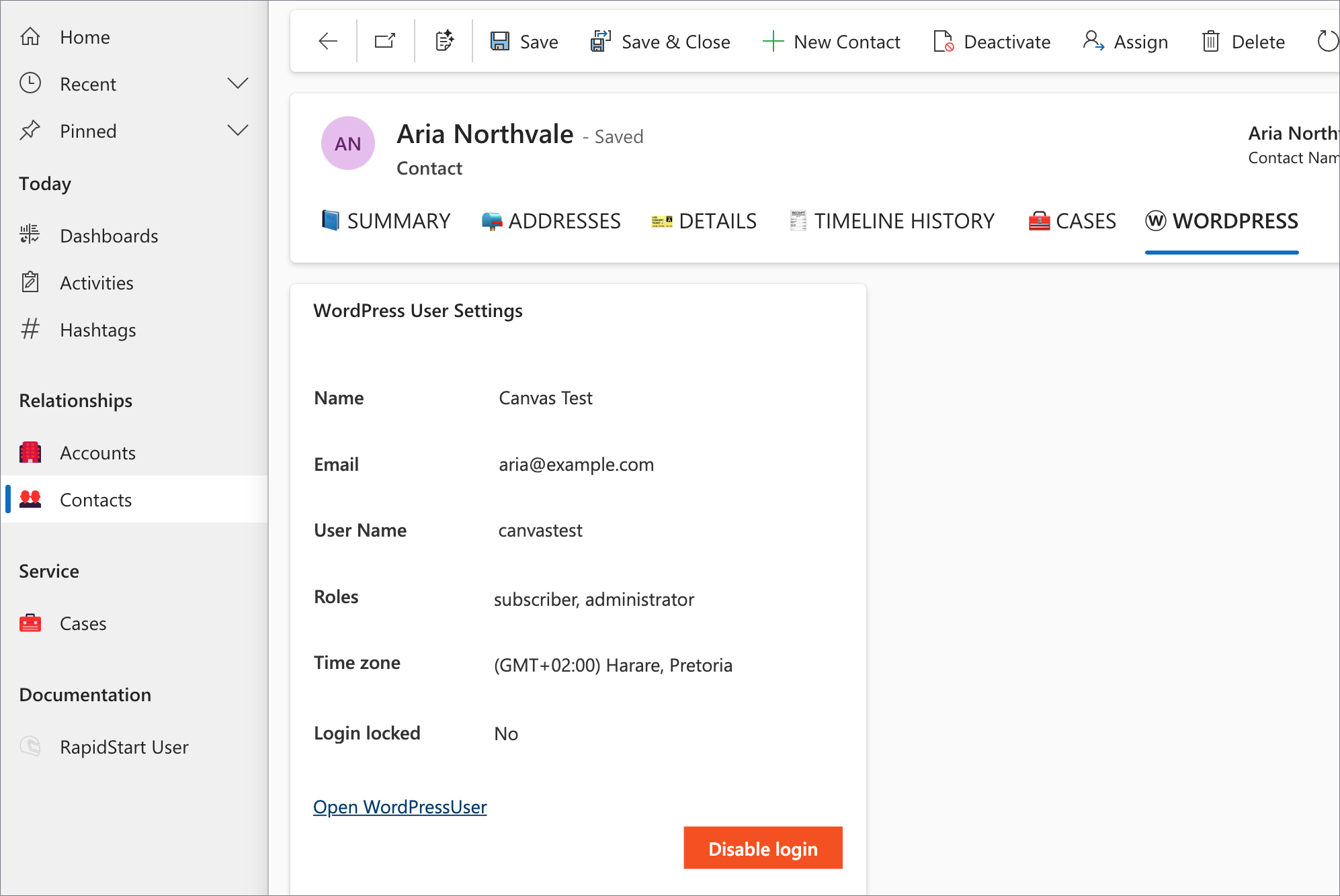Click the Deactivate document icon
This screenshot has width=1340, height=896.
(944, 42)
